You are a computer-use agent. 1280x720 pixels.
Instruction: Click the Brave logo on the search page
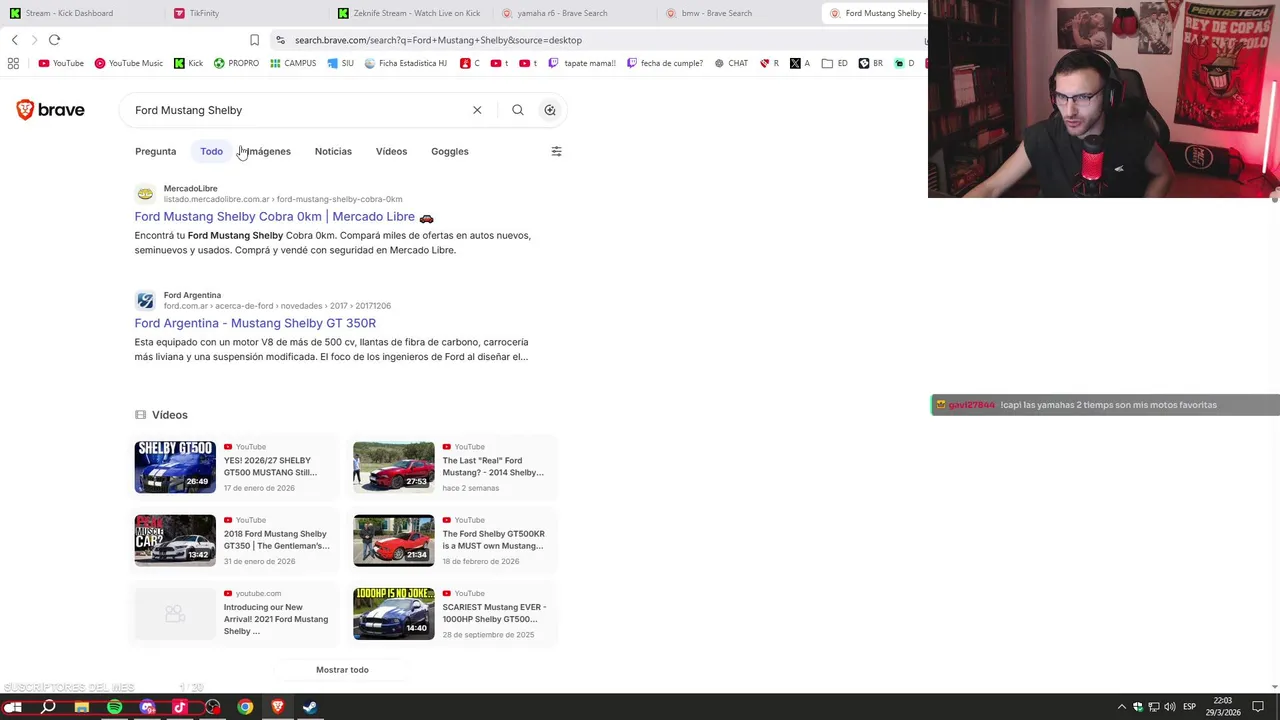50,110
